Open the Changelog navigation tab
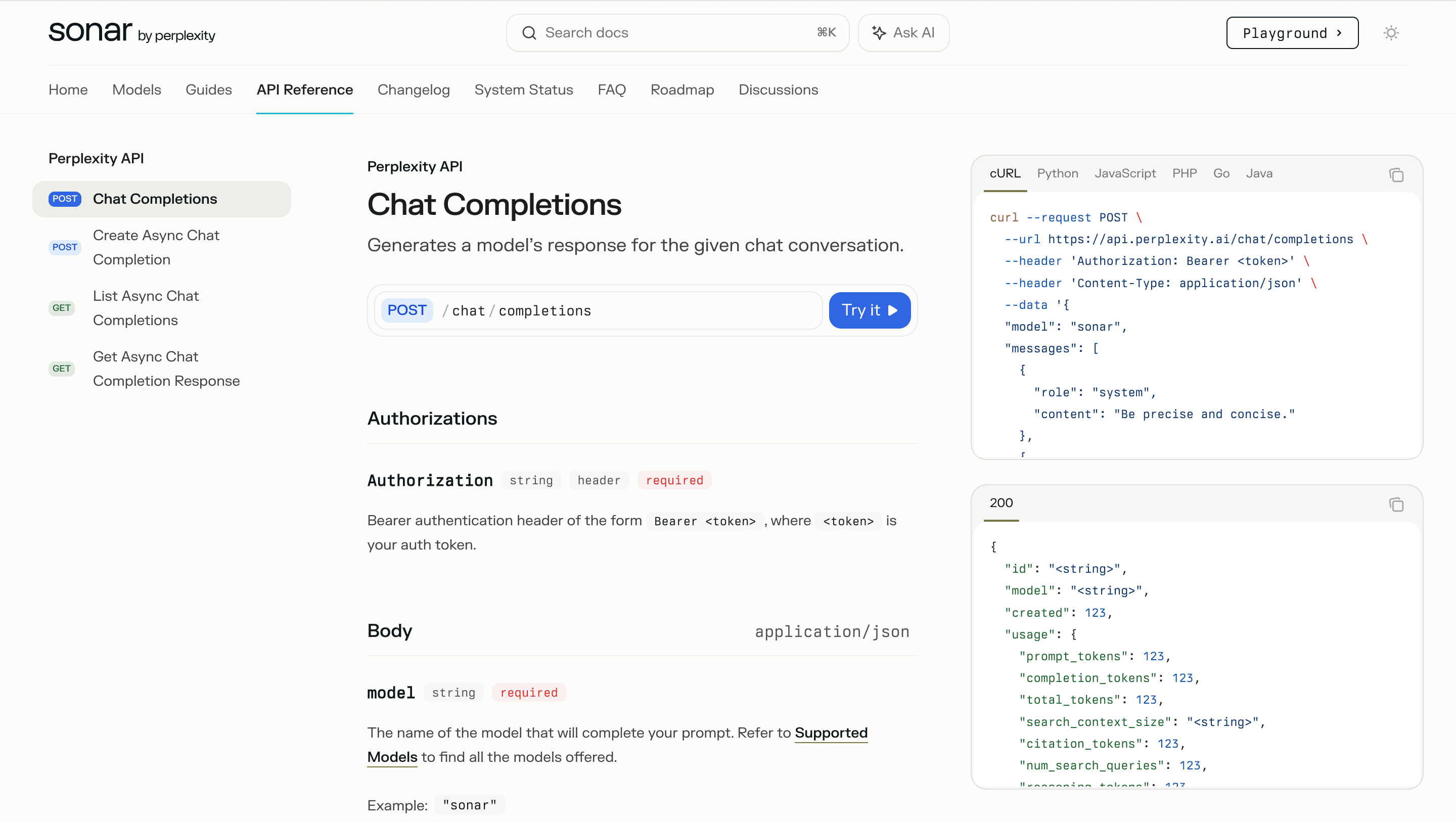The image size is (1456, 822). tap(413, 90)
